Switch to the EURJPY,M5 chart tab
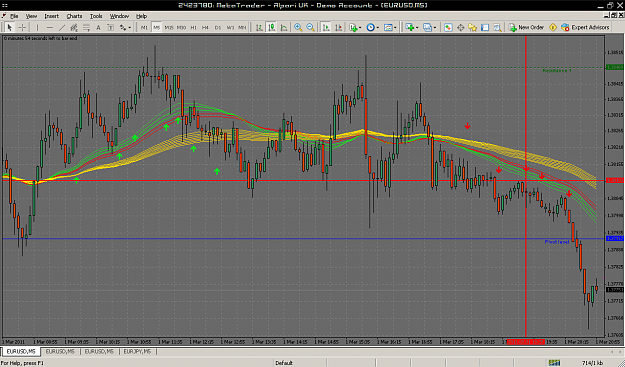 137,351
